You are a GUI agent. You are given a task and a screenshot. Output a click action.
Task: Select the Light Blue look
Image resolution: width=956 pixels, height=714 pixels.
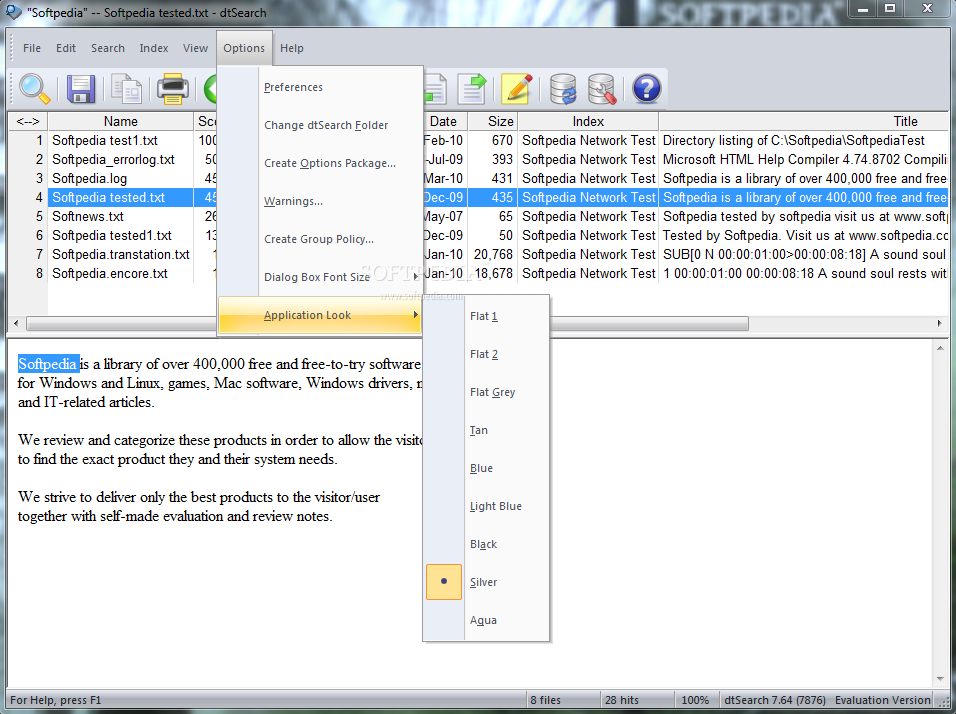click(x=487, y=506)
